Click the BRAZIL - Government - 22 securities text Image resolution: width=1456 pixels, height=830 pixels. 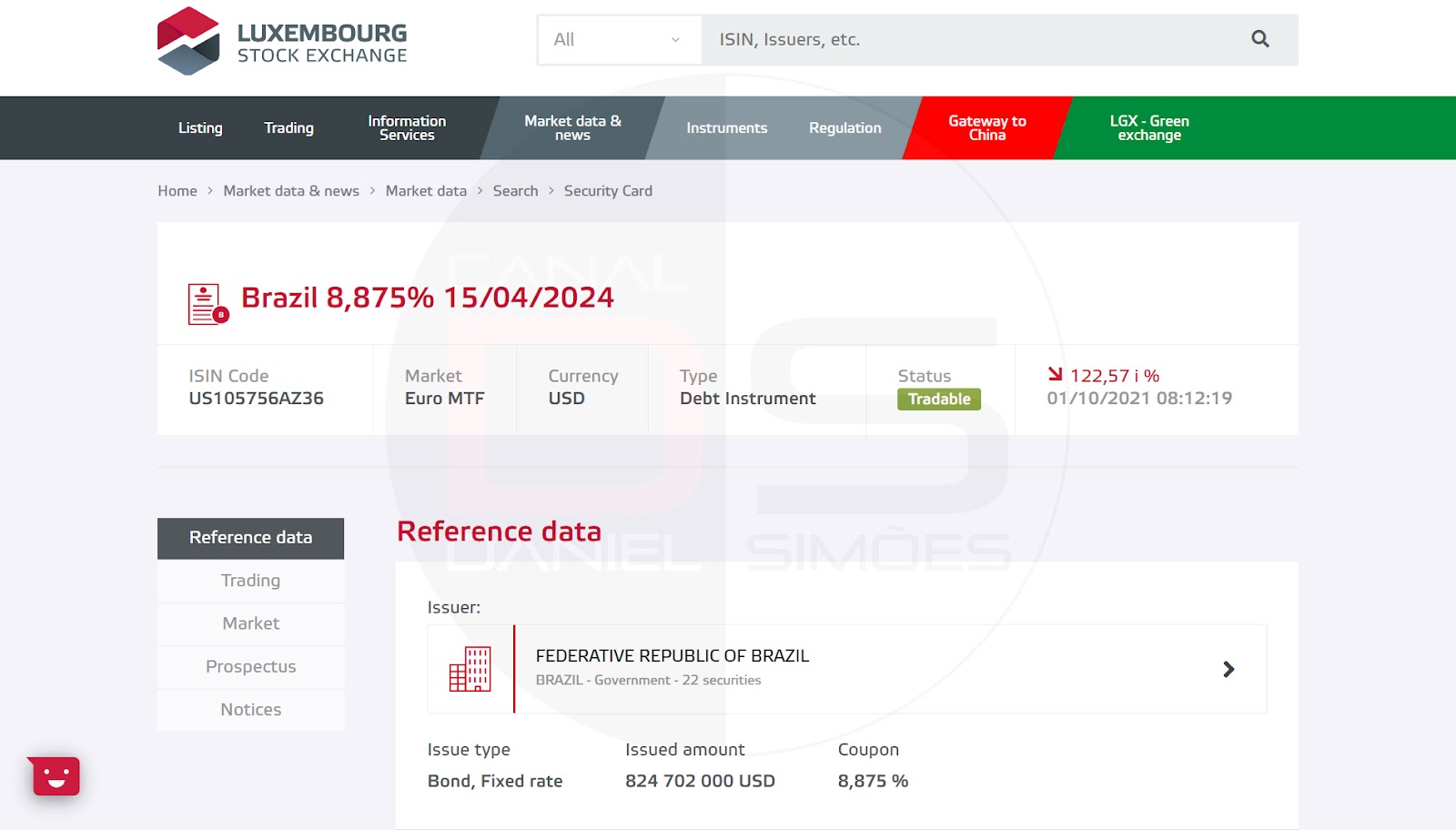pos(648,681)
